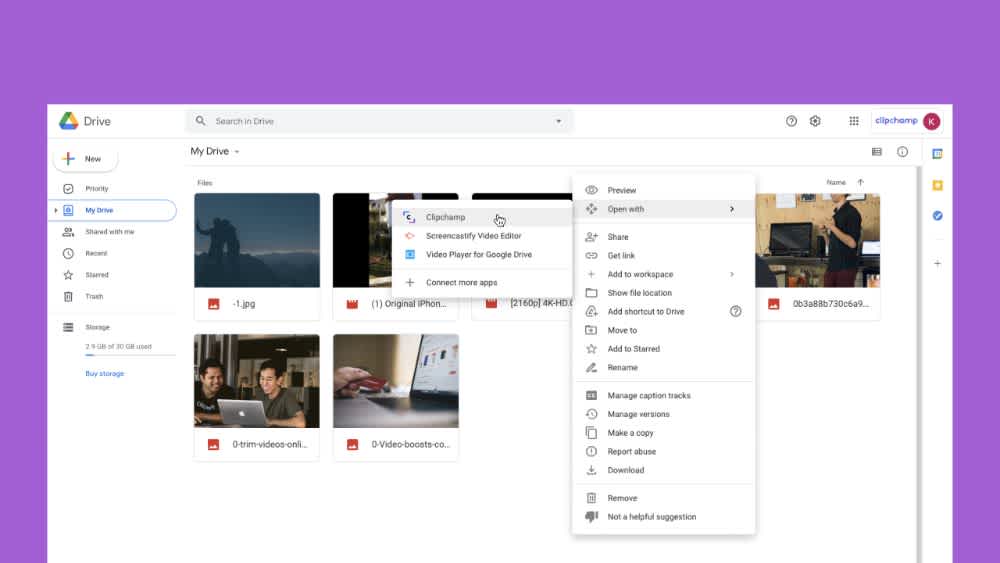Click the Google Drive logo
Viewport: 1000px width, 563px height.
69,121
